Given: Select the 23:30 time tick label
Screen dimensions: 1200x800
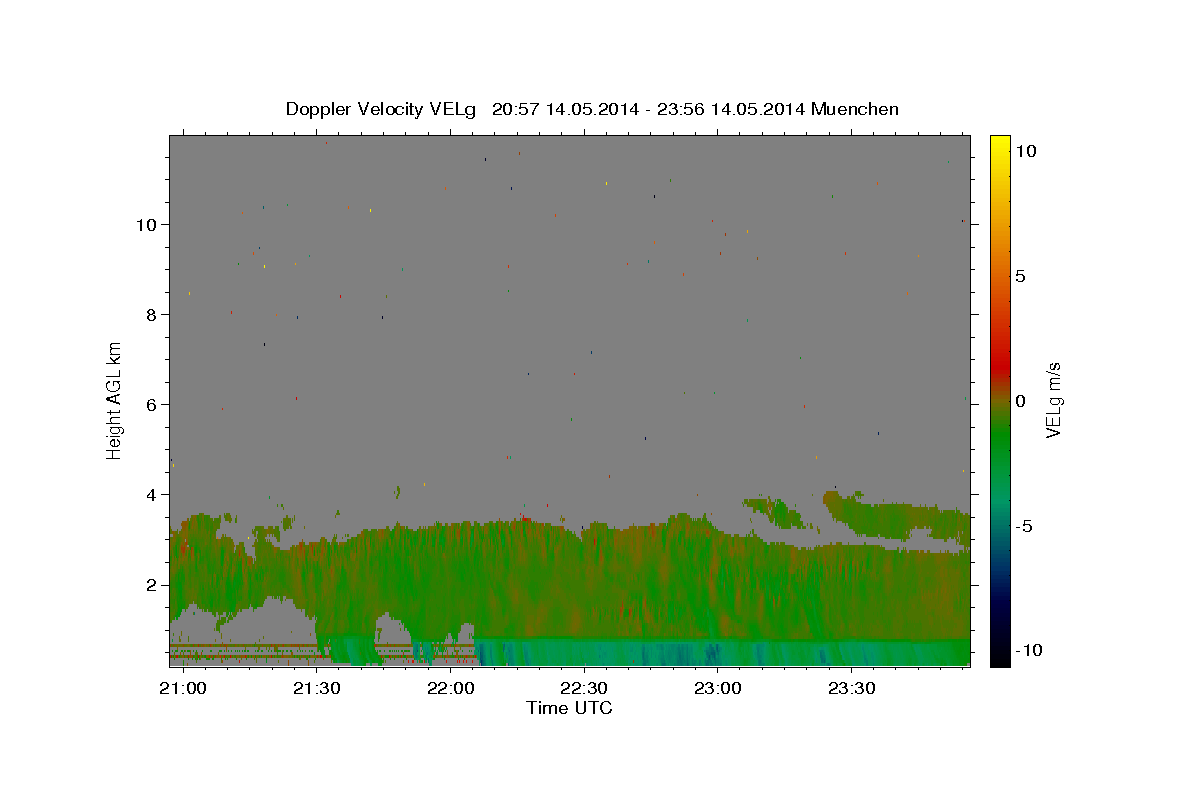Looking at the screenshot, I should pos(851,689).
